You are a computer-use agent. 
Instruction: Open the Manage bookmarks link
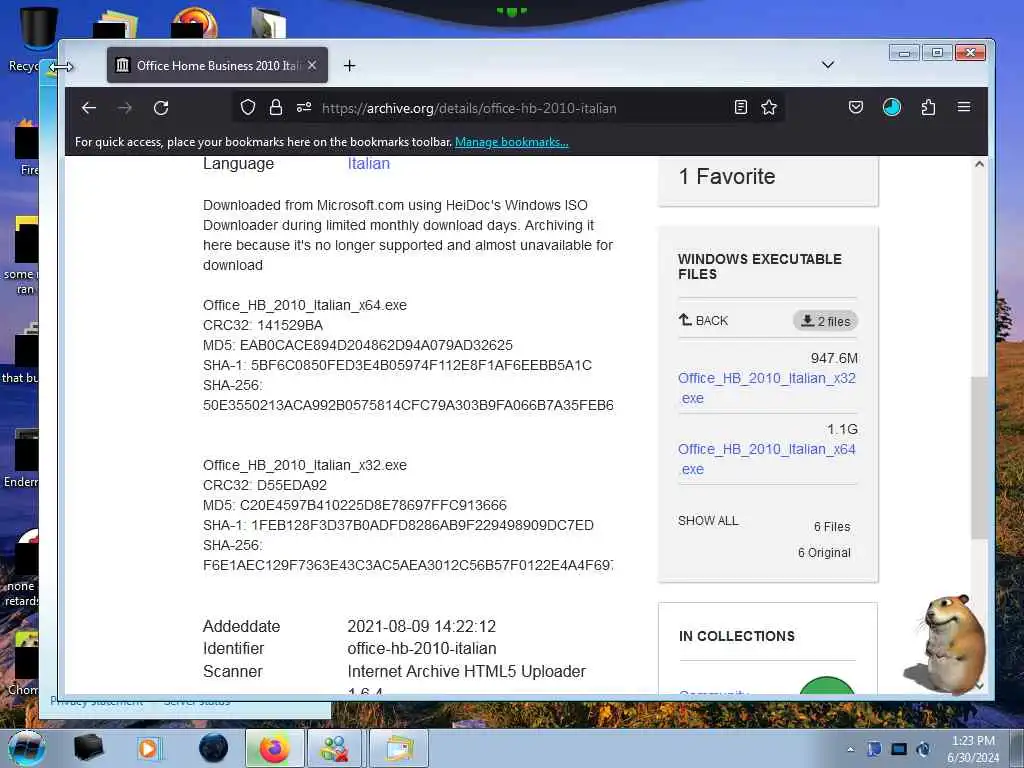click(x=512, y=142)
